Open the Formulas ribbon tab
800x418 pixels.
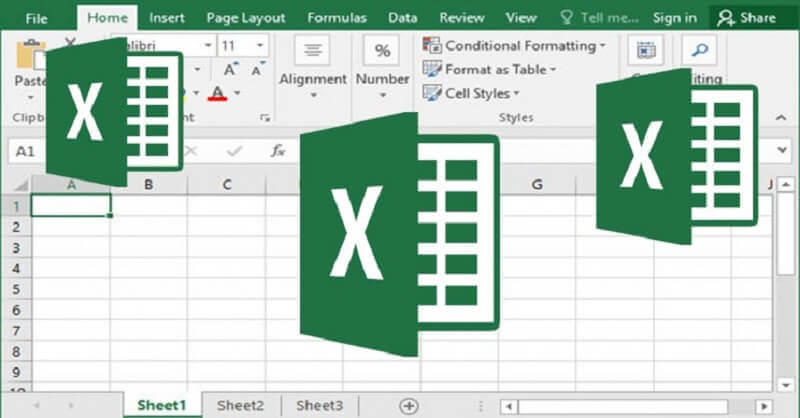[x=336, y=17]
